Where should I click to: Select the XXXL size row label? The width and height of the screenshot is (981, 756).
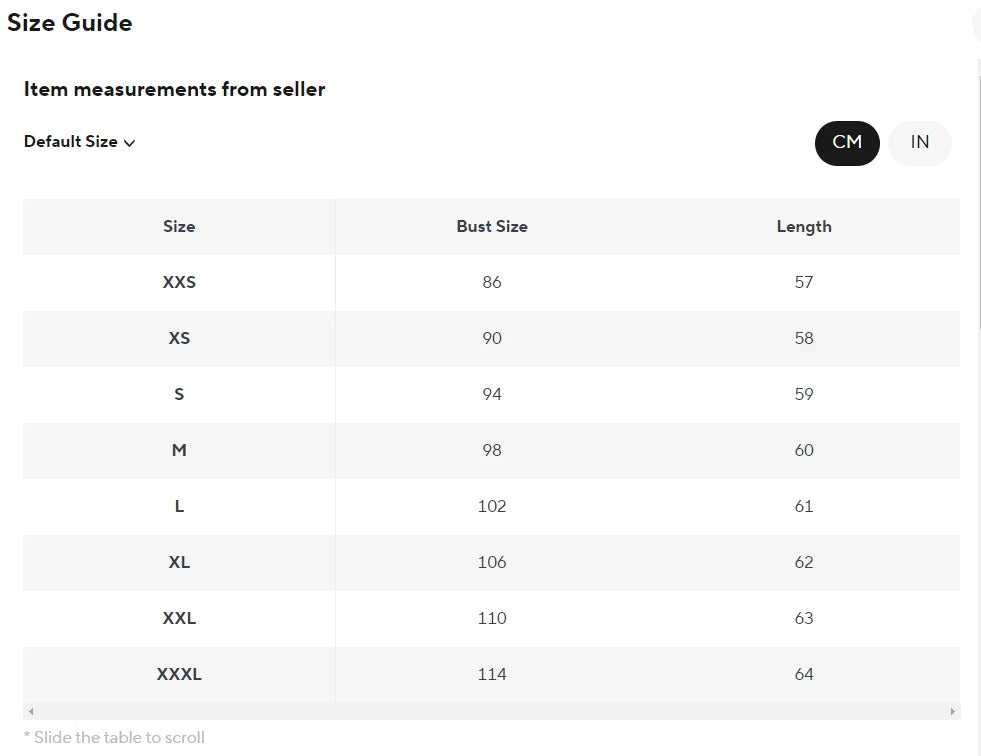(x=179, y=675)
